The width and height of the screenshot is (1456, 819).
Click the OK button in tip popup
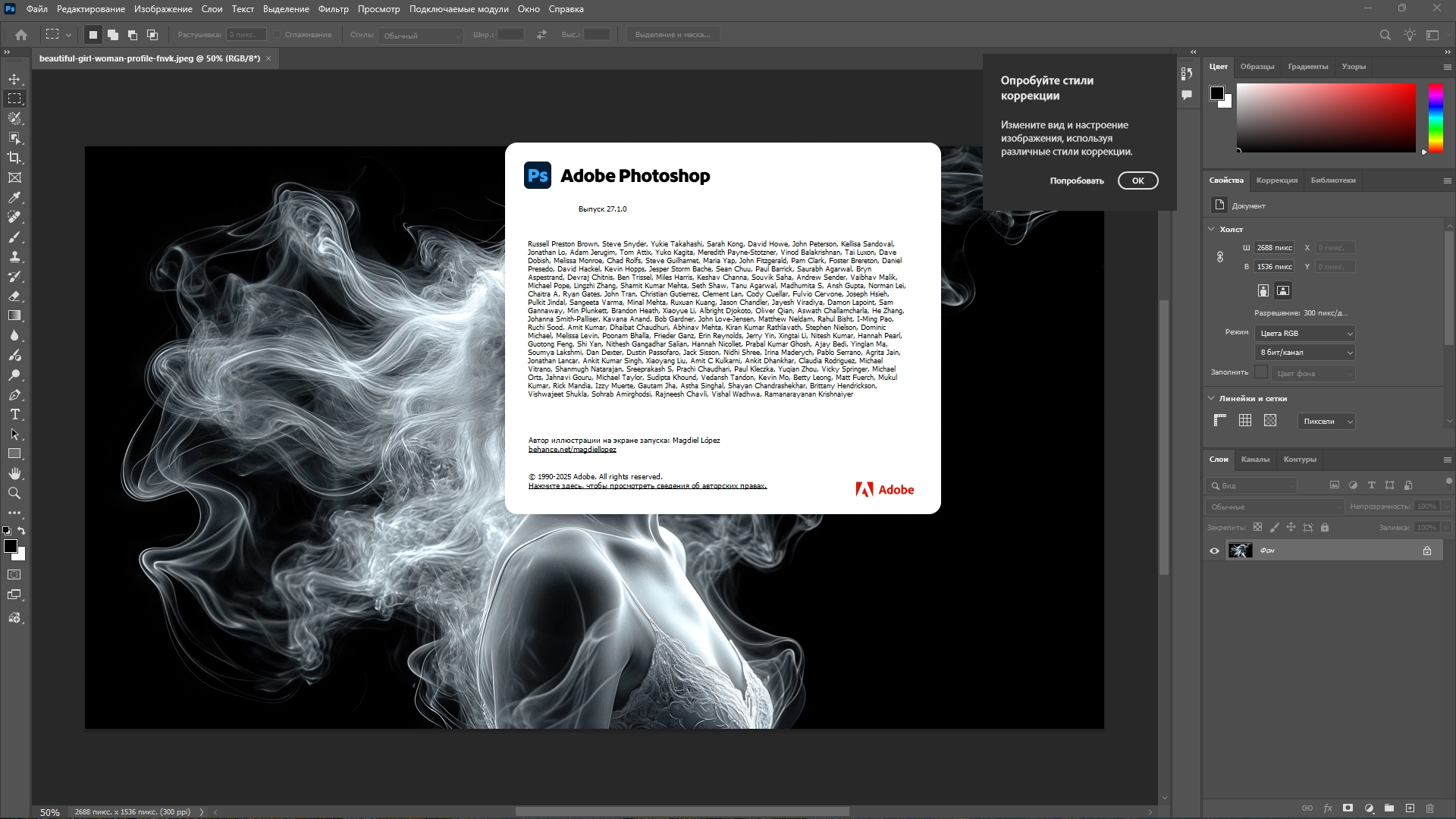click(x=1137, y=180)
